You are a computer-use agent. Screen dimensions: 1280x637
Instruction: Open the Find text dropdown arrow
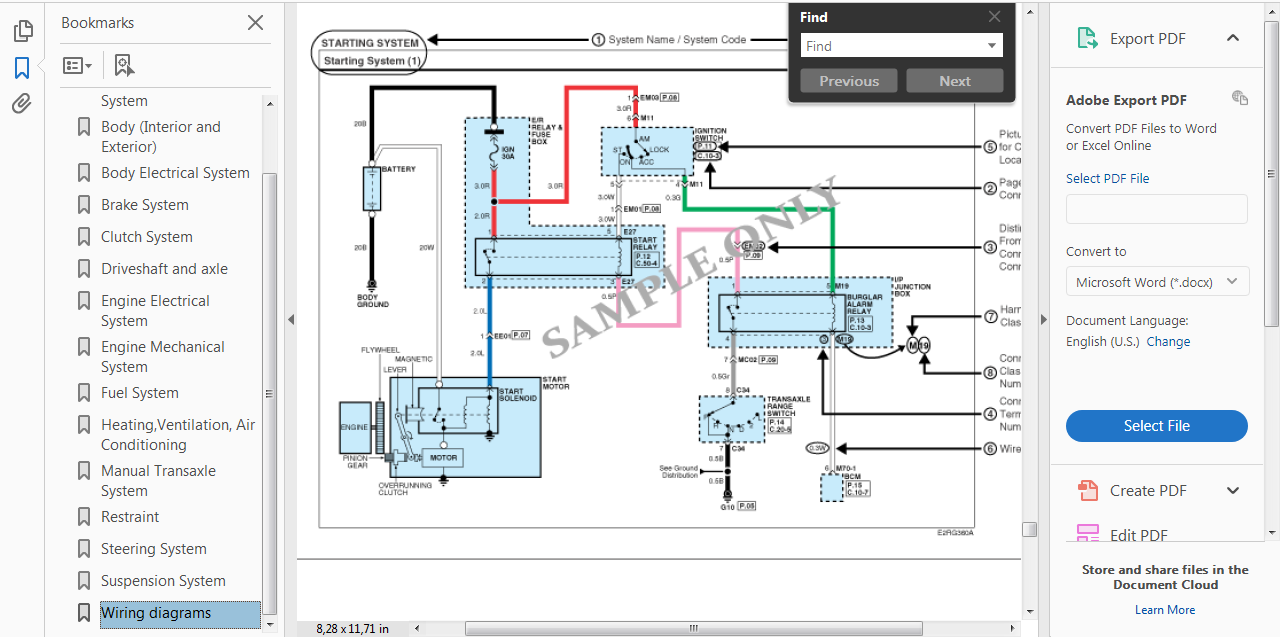[x=992, y=46]
